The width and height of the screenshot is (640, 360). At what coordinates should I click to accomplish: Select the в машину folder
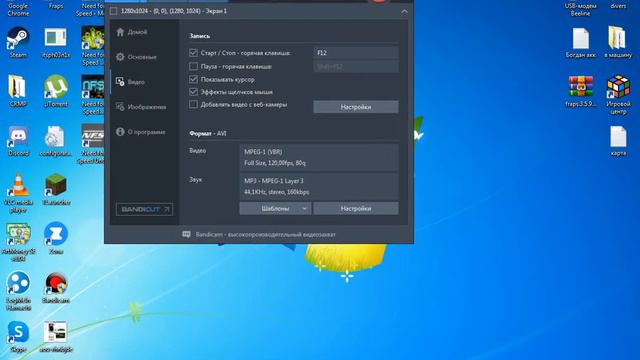[x=618, y=42]
